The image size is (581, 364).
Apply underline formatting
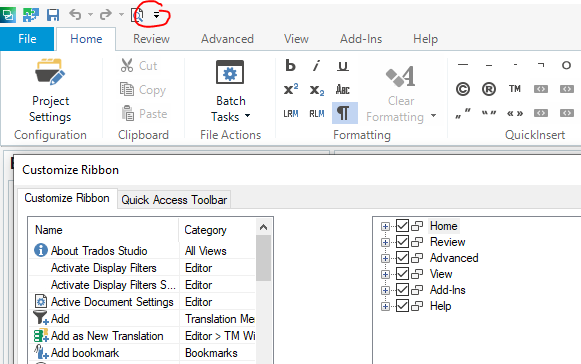coord(343,66)
